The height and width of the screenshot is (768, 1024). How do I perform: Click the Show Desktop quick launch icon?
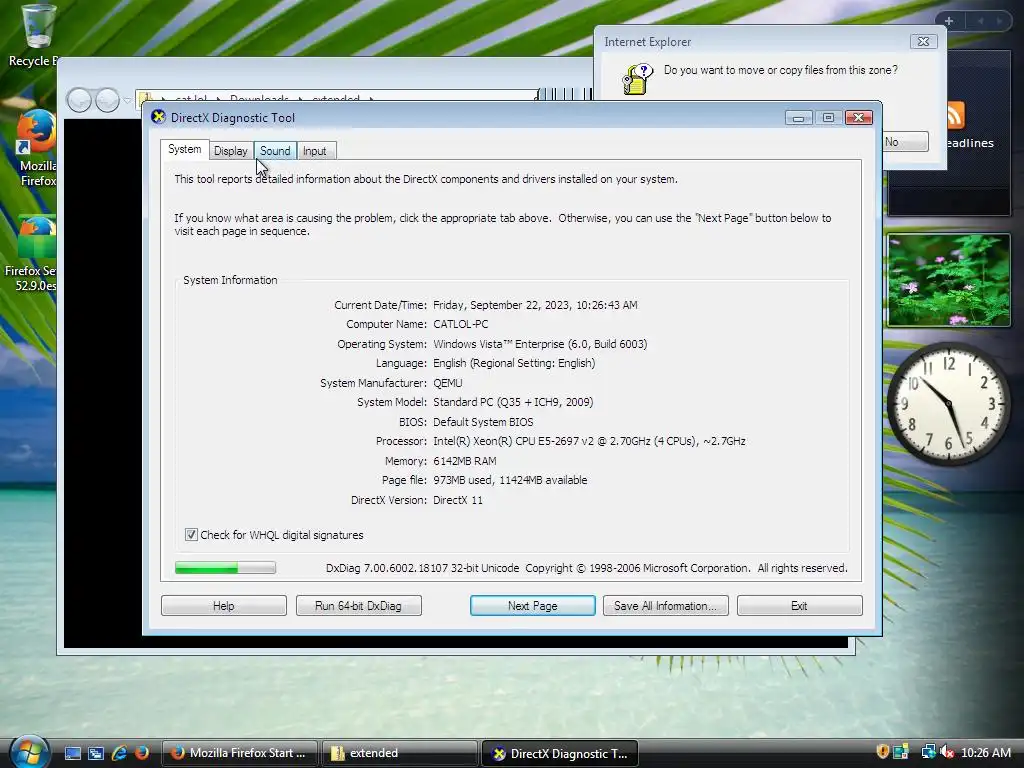pos(72,753)
